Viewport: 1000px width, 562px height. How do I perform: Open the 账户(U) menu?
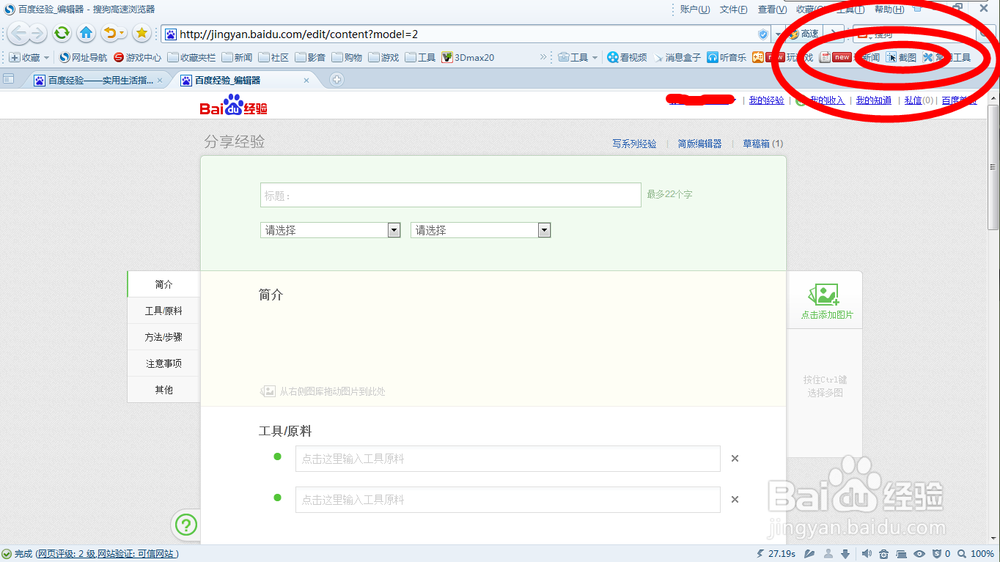tap(695, 9)
